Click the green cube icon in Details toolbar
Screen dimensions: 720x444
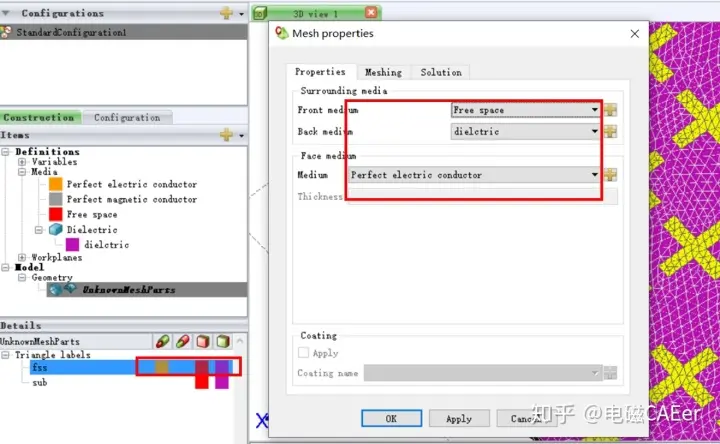223,341
